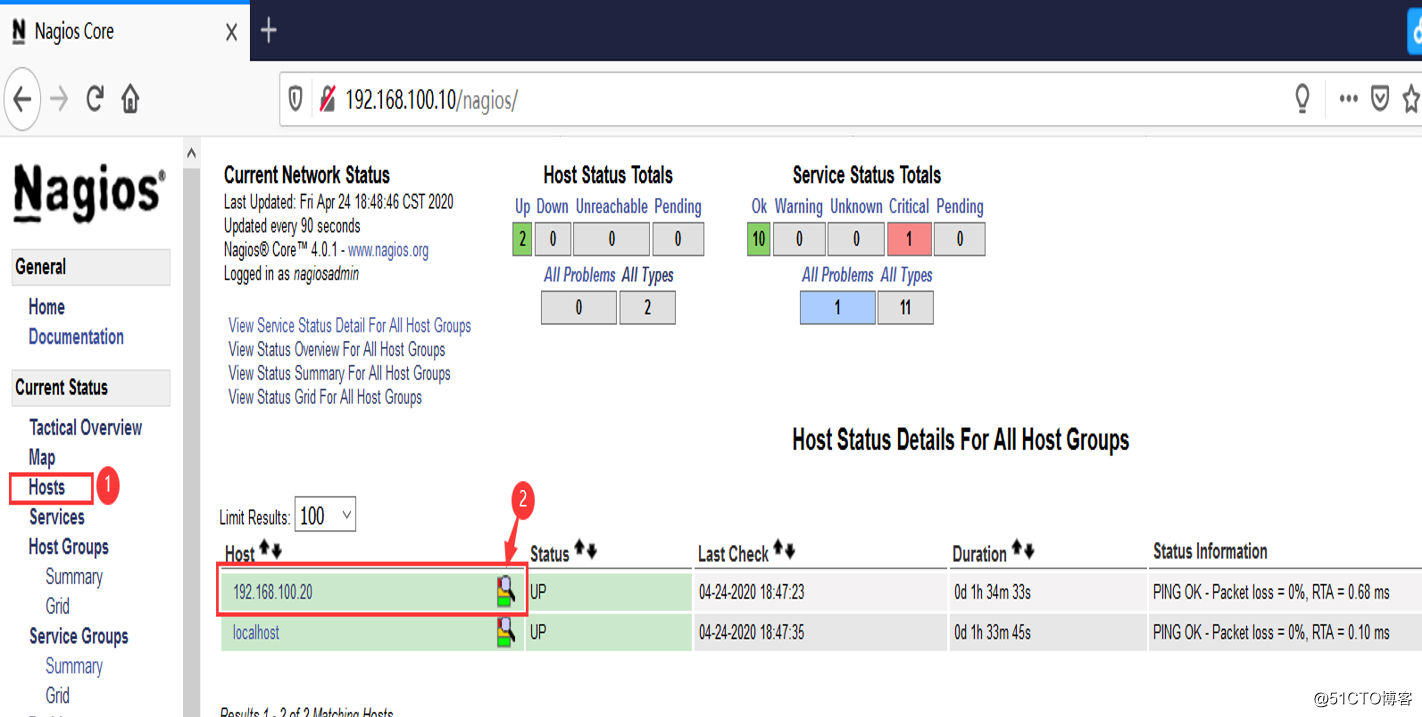1422x717 pixels.
Task: Click host totals Down header link
Action: (x=552, y=207)
